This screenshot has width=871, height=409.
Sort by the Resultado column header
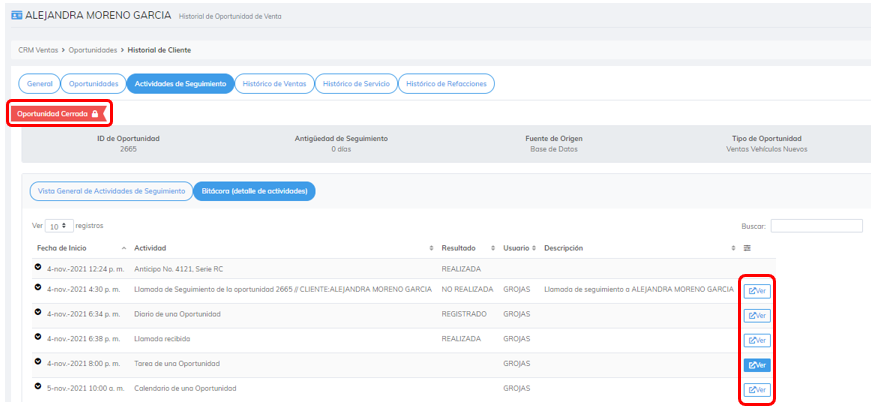(460, 248)
